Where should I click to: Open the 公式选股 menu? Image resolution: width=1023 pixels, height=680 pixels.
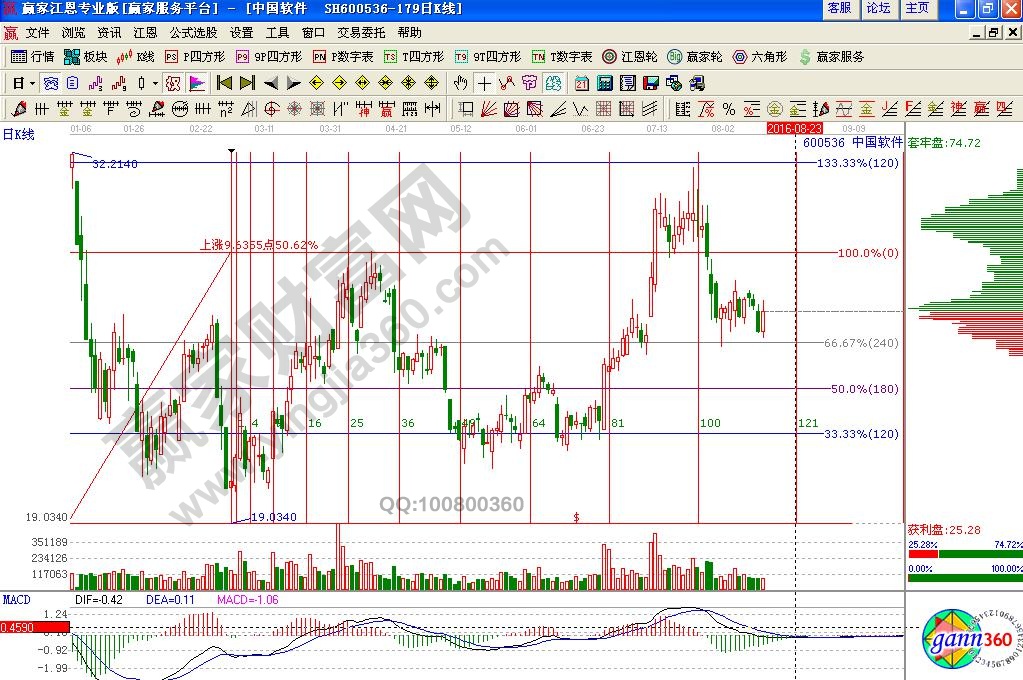193,33
